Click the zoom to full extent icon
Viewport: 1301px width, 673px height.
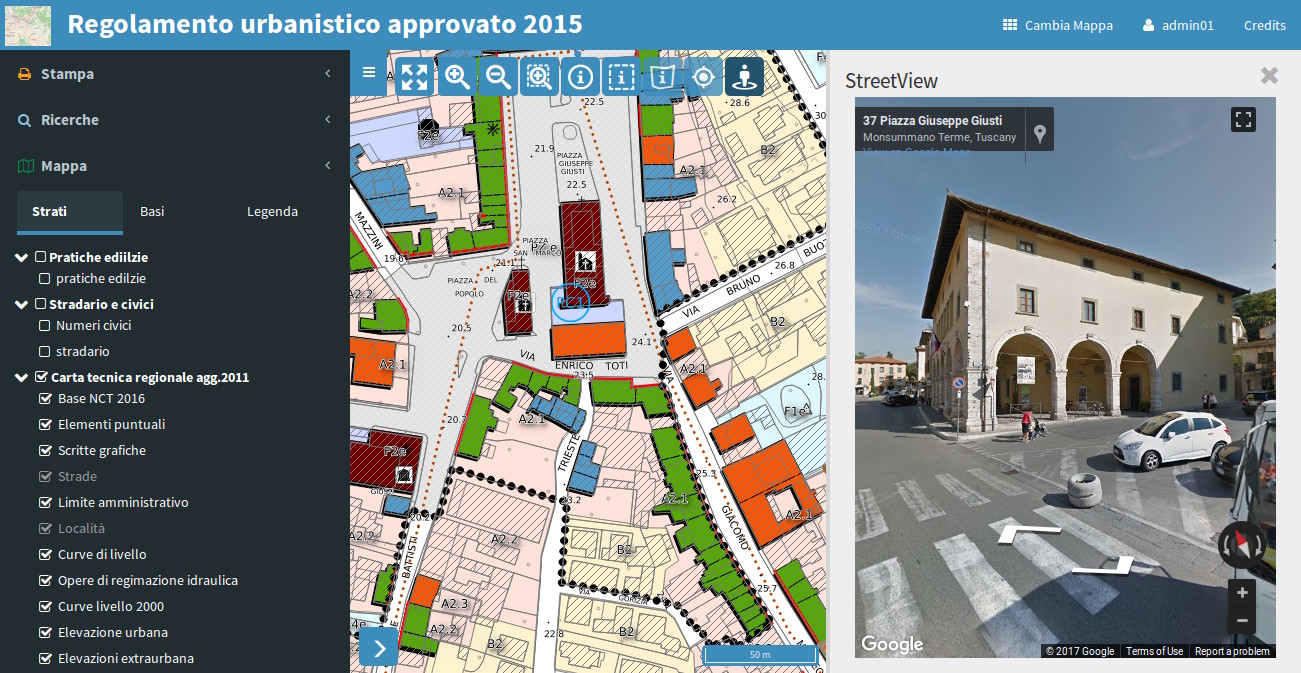(x=414, y=75)
